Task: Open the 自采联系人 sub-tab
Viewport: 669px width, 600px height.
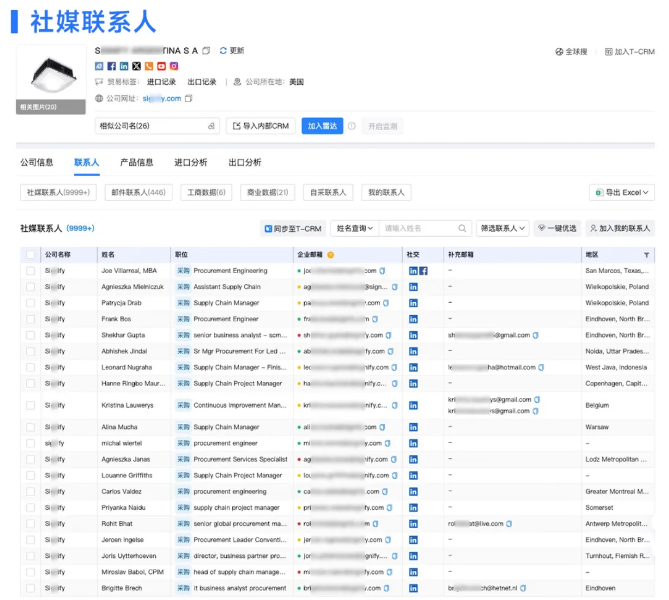Action: [328, 192]
